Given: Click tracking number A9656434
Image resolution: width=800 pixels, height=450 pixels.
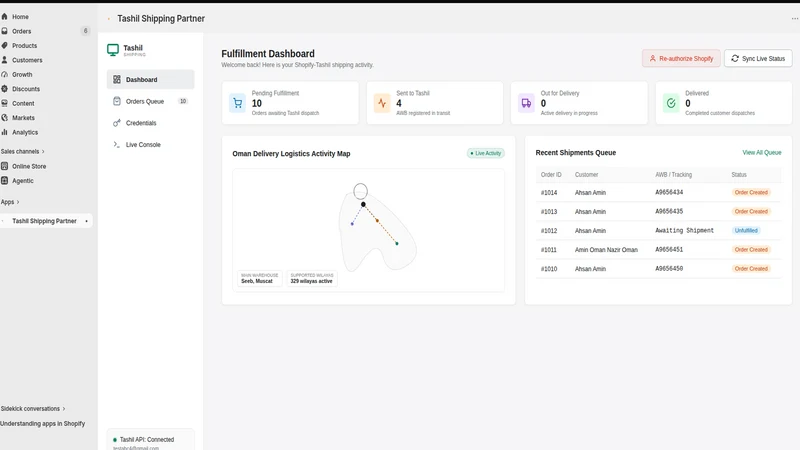Looking at the screenshot, I should click(669, 192).
